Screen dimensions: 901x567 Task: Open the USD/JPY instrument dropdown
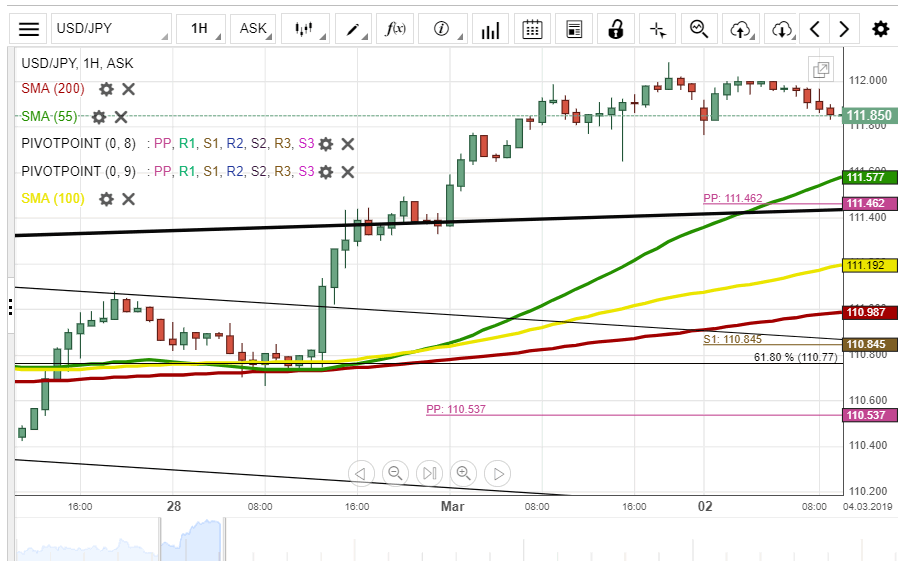click(110, 29)
